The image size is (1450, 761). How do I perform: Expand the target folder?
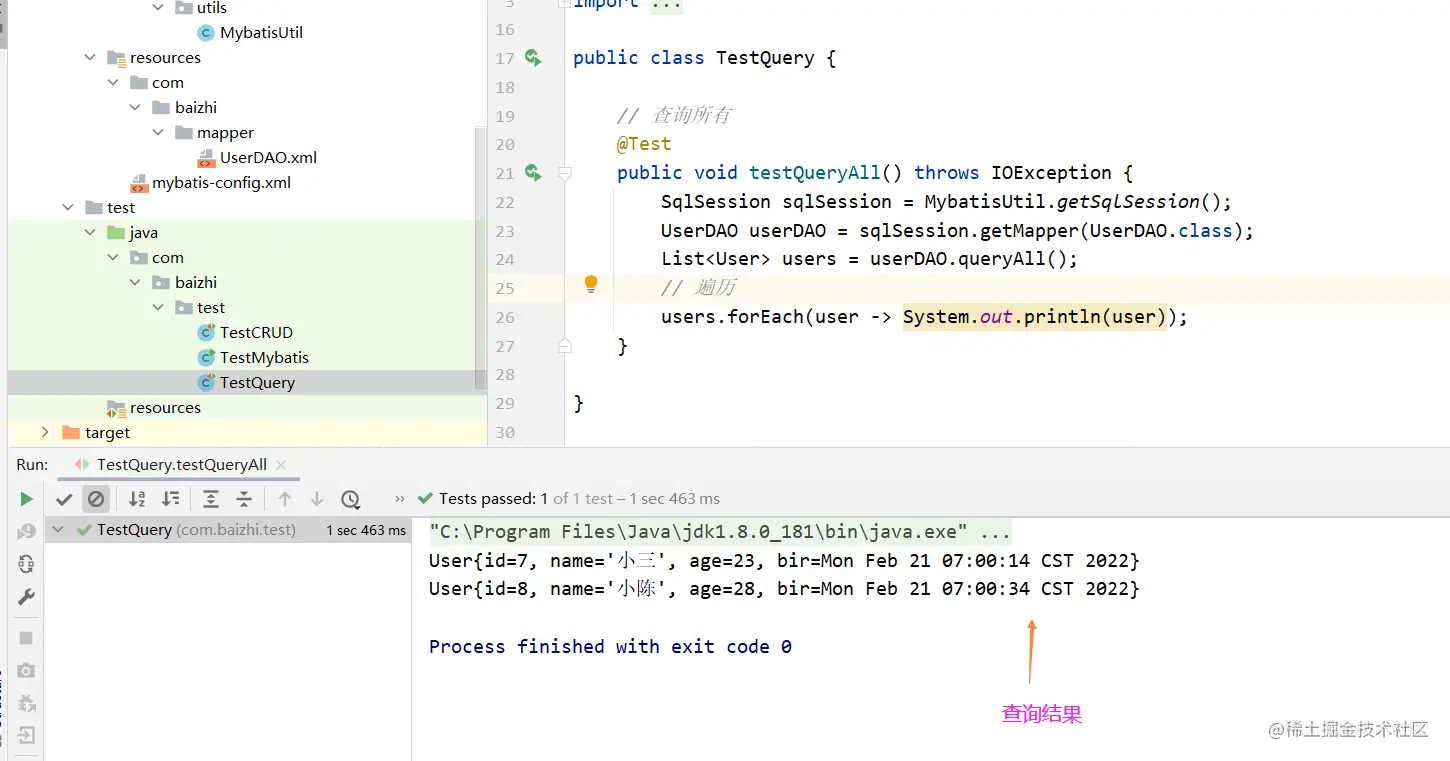coord(45,432)
